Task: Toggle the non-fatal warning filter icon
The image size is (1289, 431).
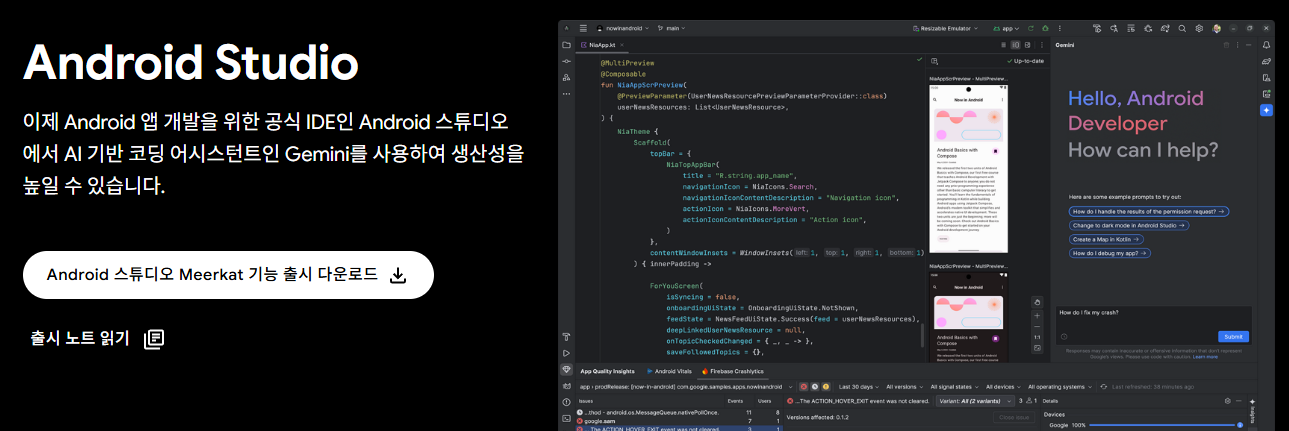Action: coord(827,386)
